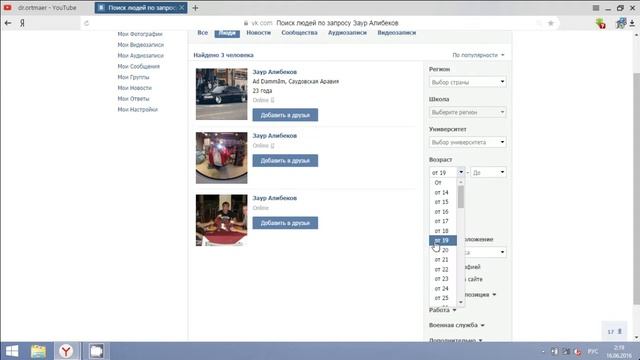Expand the Работа filter section
The height and width of the screenshot is (360, 640).
coord(442,310)
